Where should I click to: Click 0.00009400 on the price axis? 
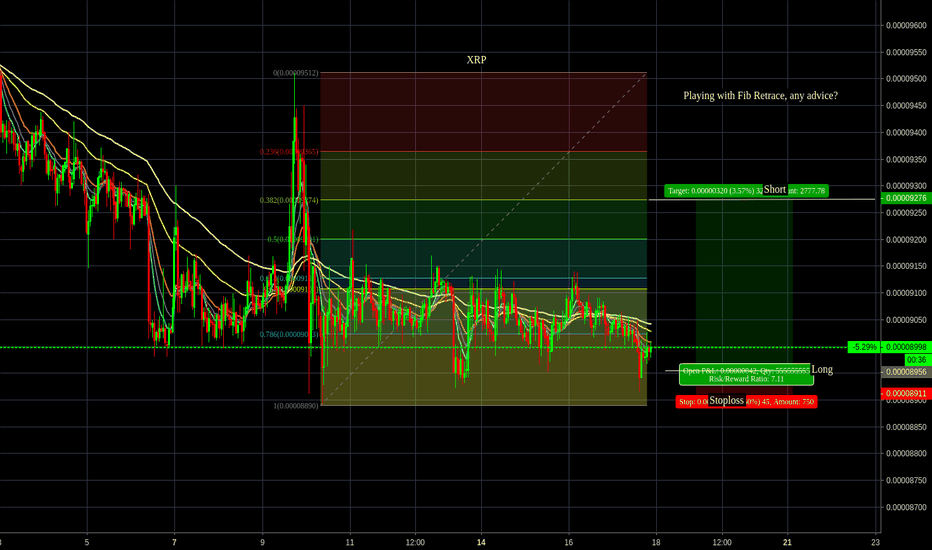(x=906, y=132)
